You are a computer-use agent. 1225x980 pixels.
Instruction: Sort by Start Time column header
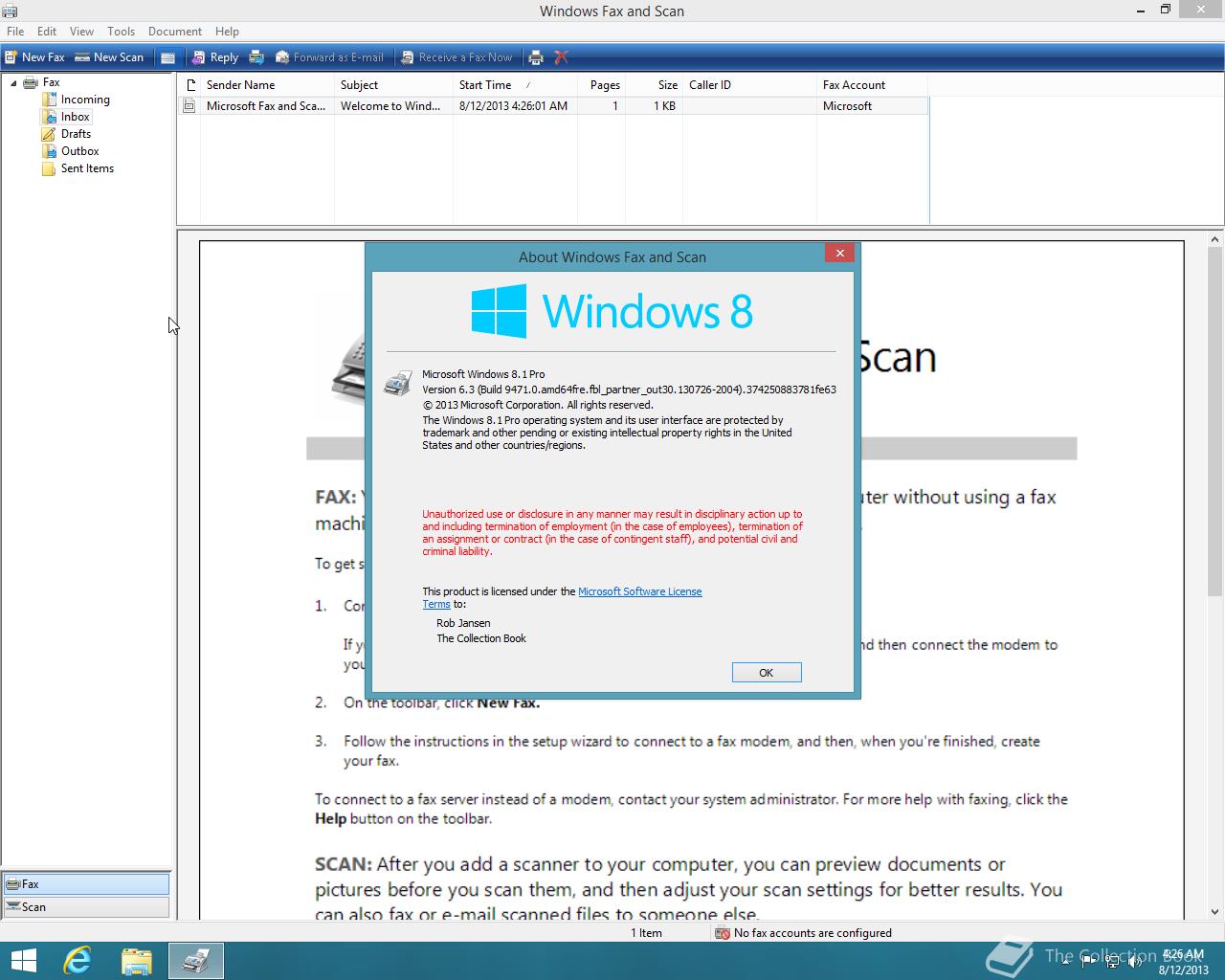515,85
